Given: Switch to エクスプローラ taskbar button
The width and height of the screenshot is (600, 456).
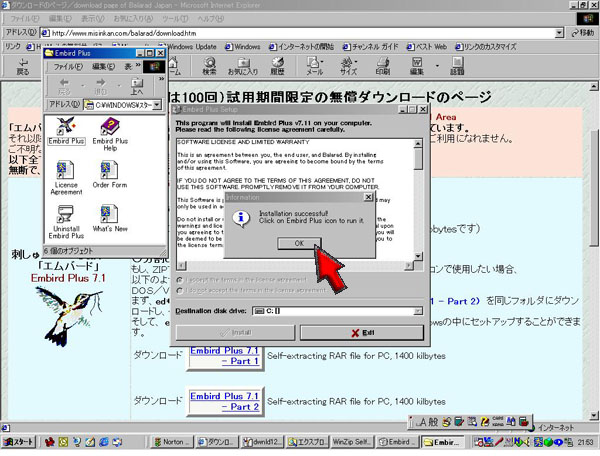Looking at the screenshot, I should point(308,442).
